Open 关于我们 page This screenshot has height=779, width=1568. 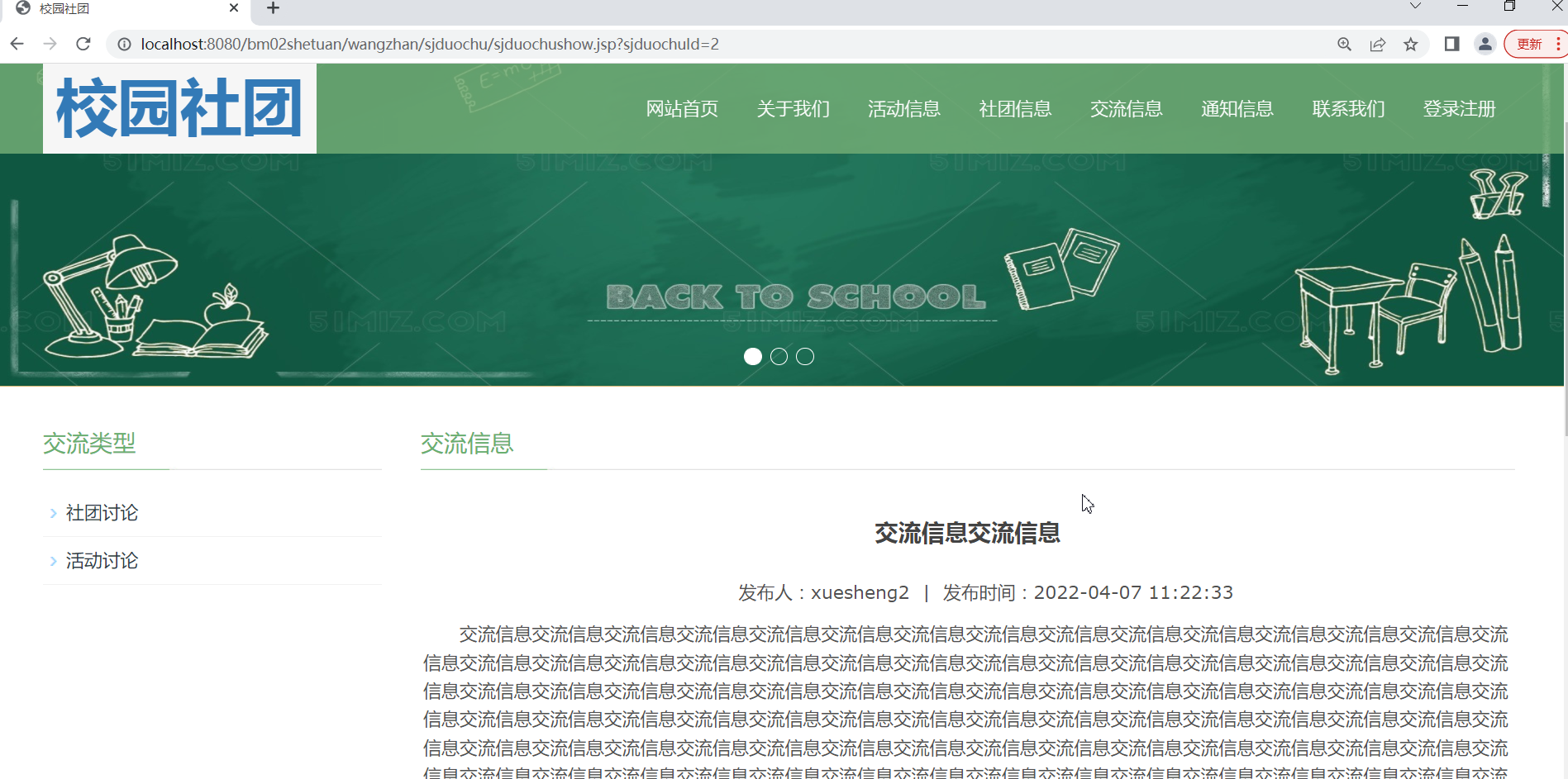coord(793,109)
